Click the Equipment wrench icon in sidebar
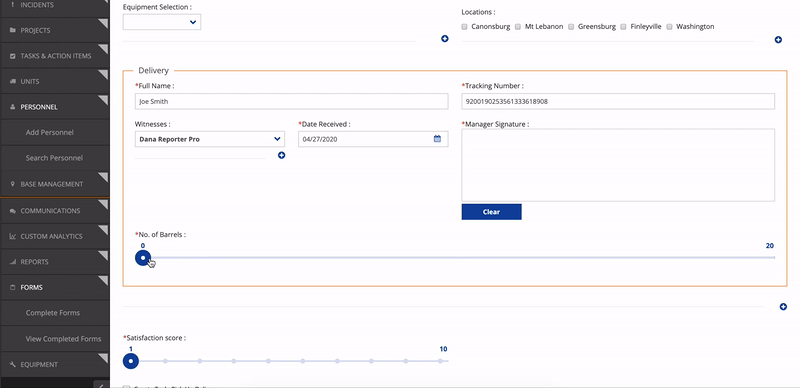 point(13,365)
